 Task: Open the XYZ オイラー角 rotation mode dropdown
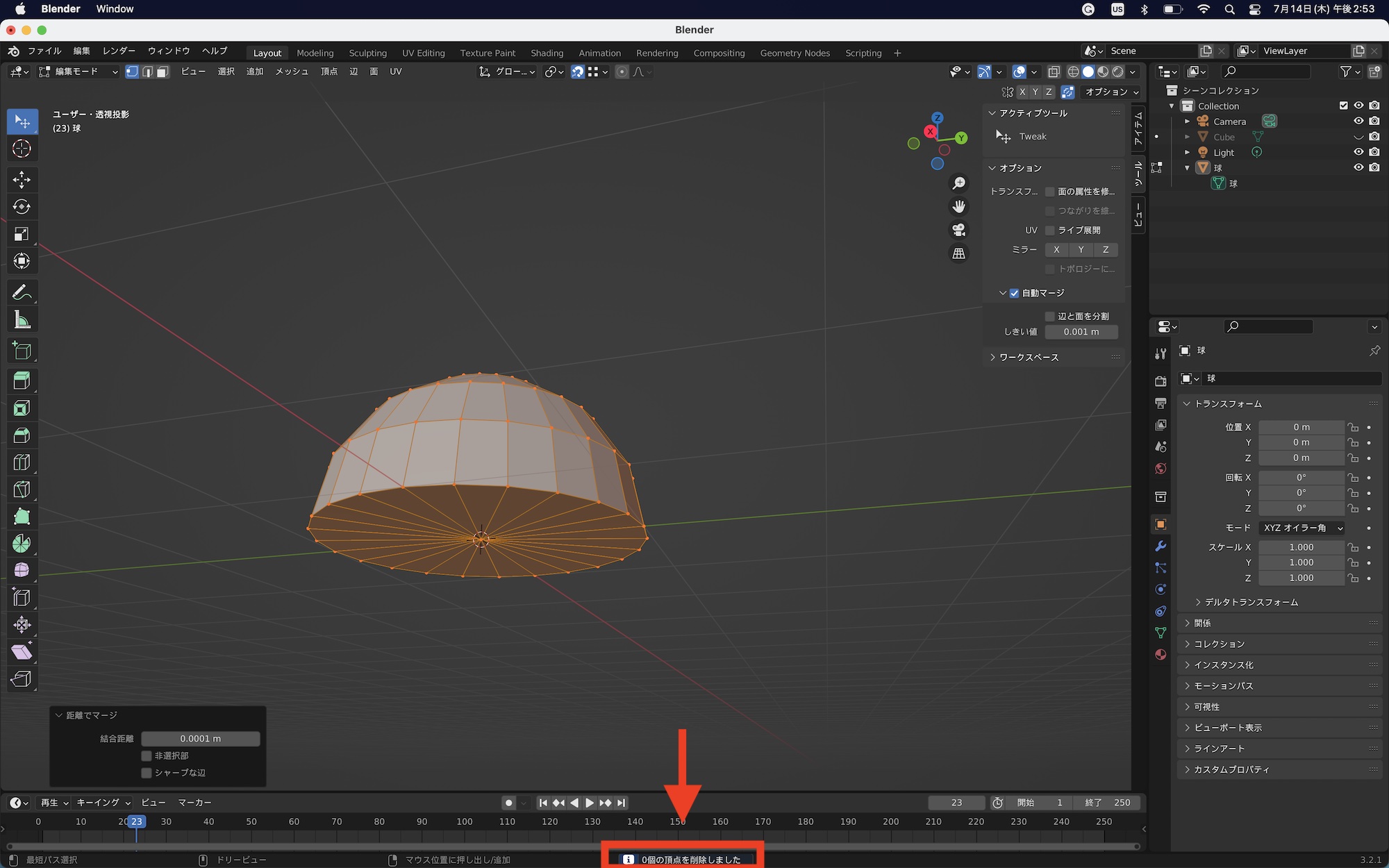pos(1301,528)
